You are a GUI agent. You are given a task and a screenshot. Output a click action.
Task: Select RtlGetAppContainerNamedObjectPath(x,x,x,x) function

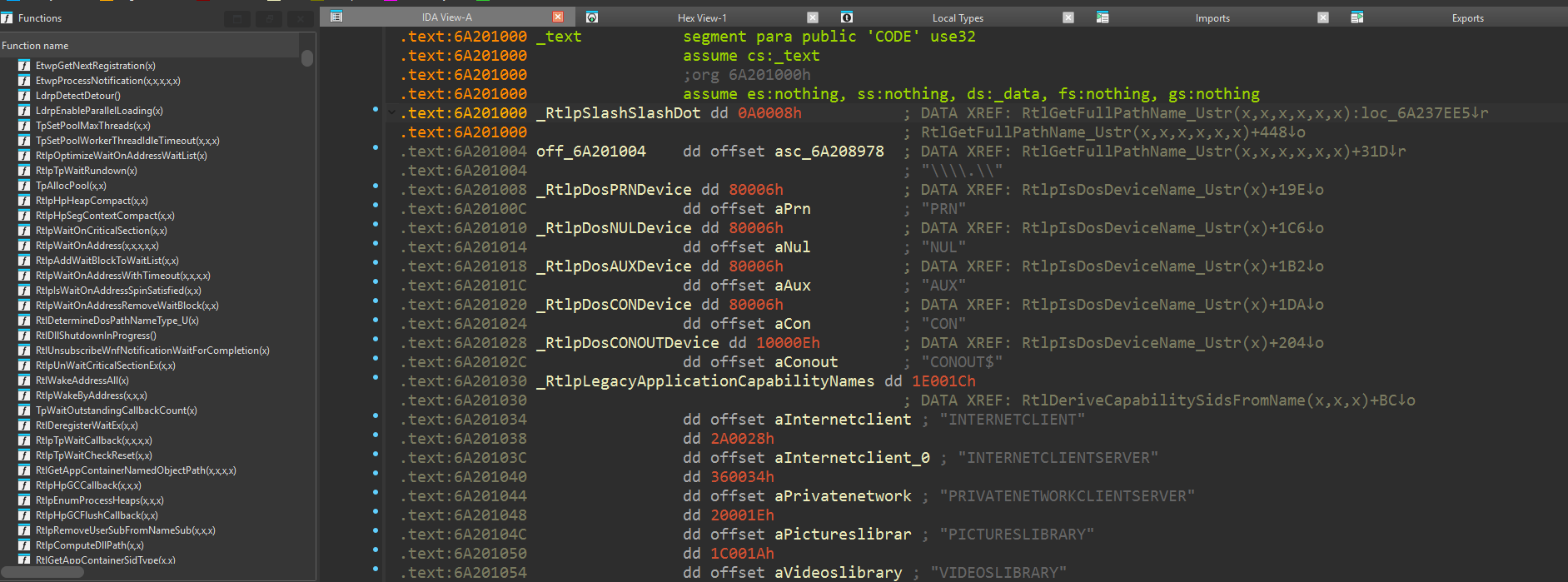tap(136, 470)
